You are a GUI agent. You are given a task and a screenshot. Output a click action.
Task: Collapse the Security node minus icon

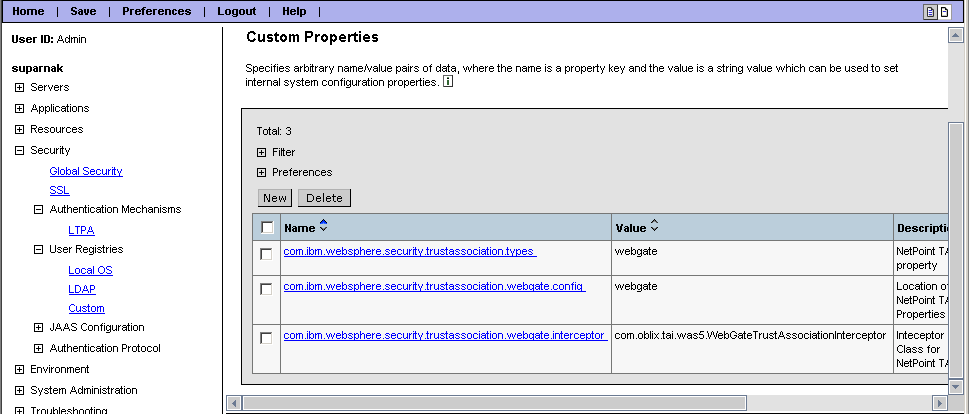19,151
